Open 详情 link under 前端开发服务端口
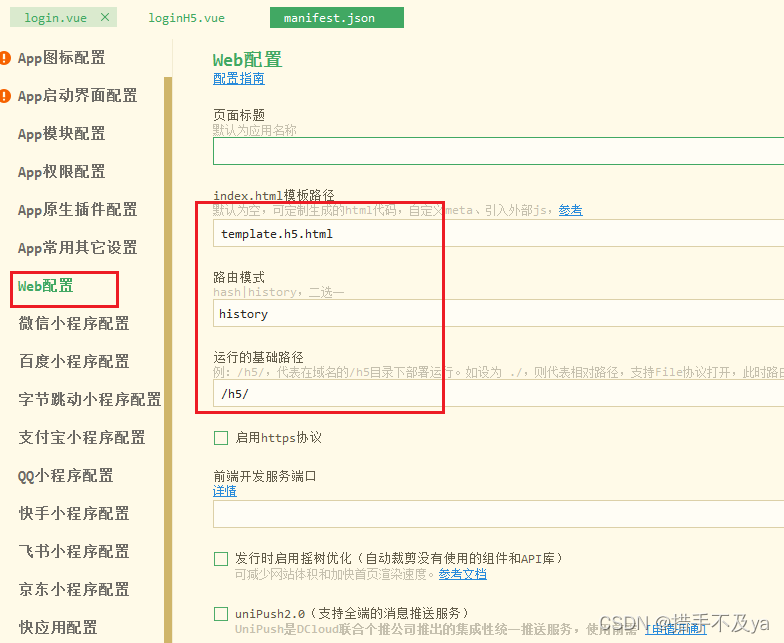 point(224,491)
